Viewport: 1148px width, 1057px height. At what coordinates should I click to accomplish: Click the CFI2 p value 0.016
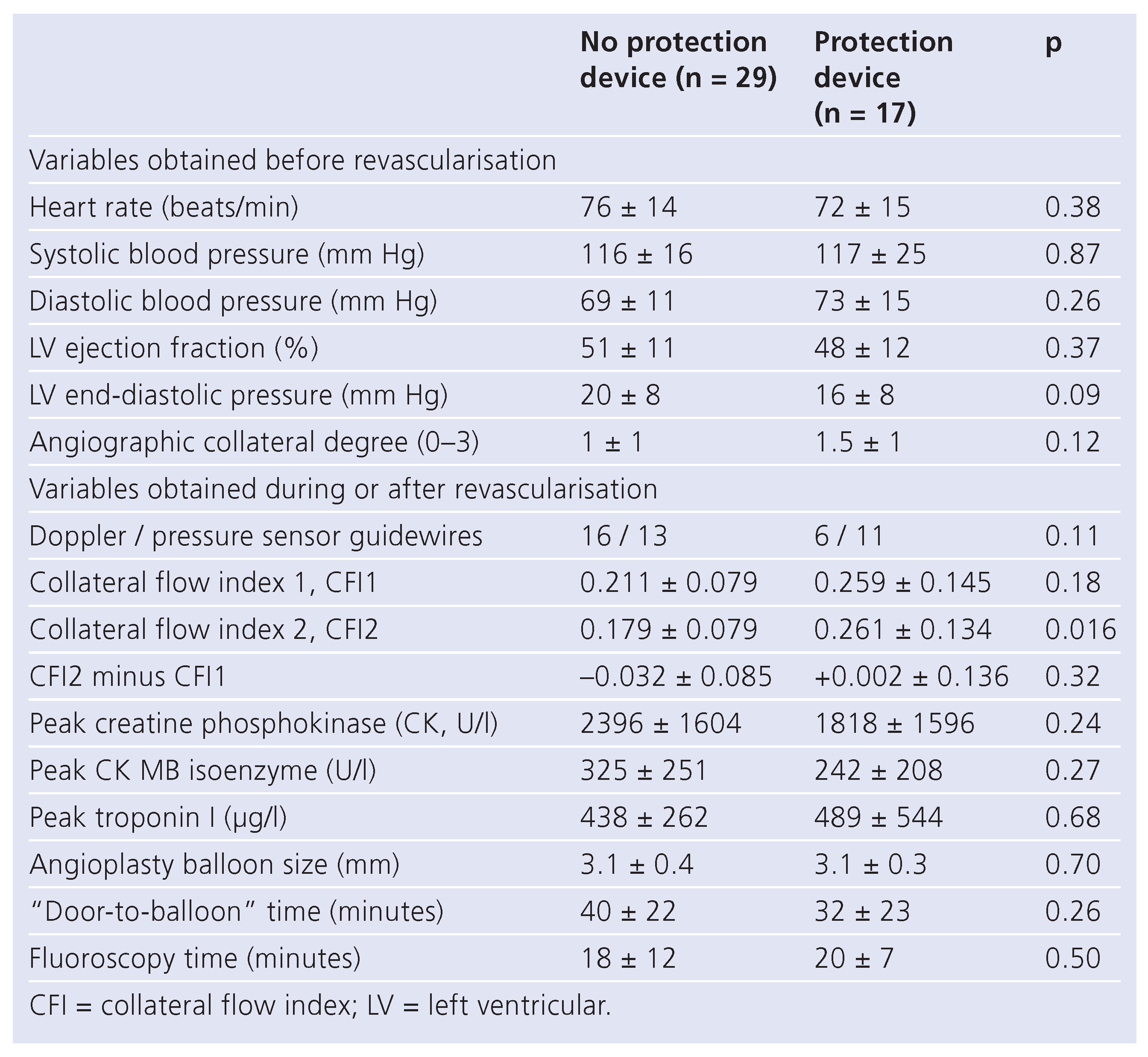click(1080, 630)
